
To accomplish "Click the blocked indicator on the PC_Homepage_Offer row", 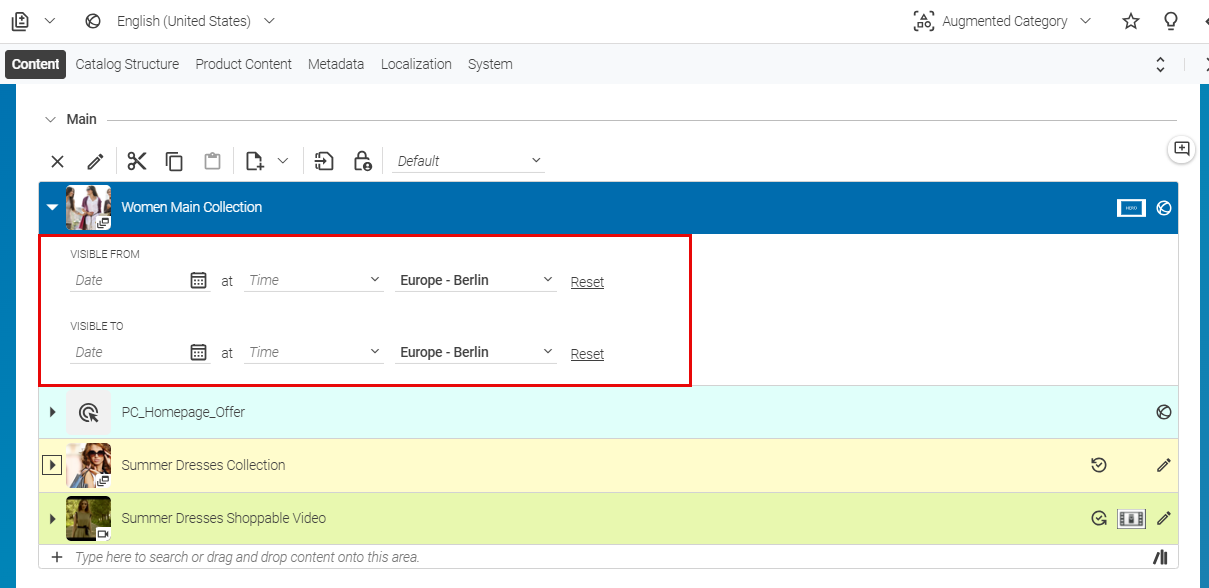I will click(x=1163, y=411).
